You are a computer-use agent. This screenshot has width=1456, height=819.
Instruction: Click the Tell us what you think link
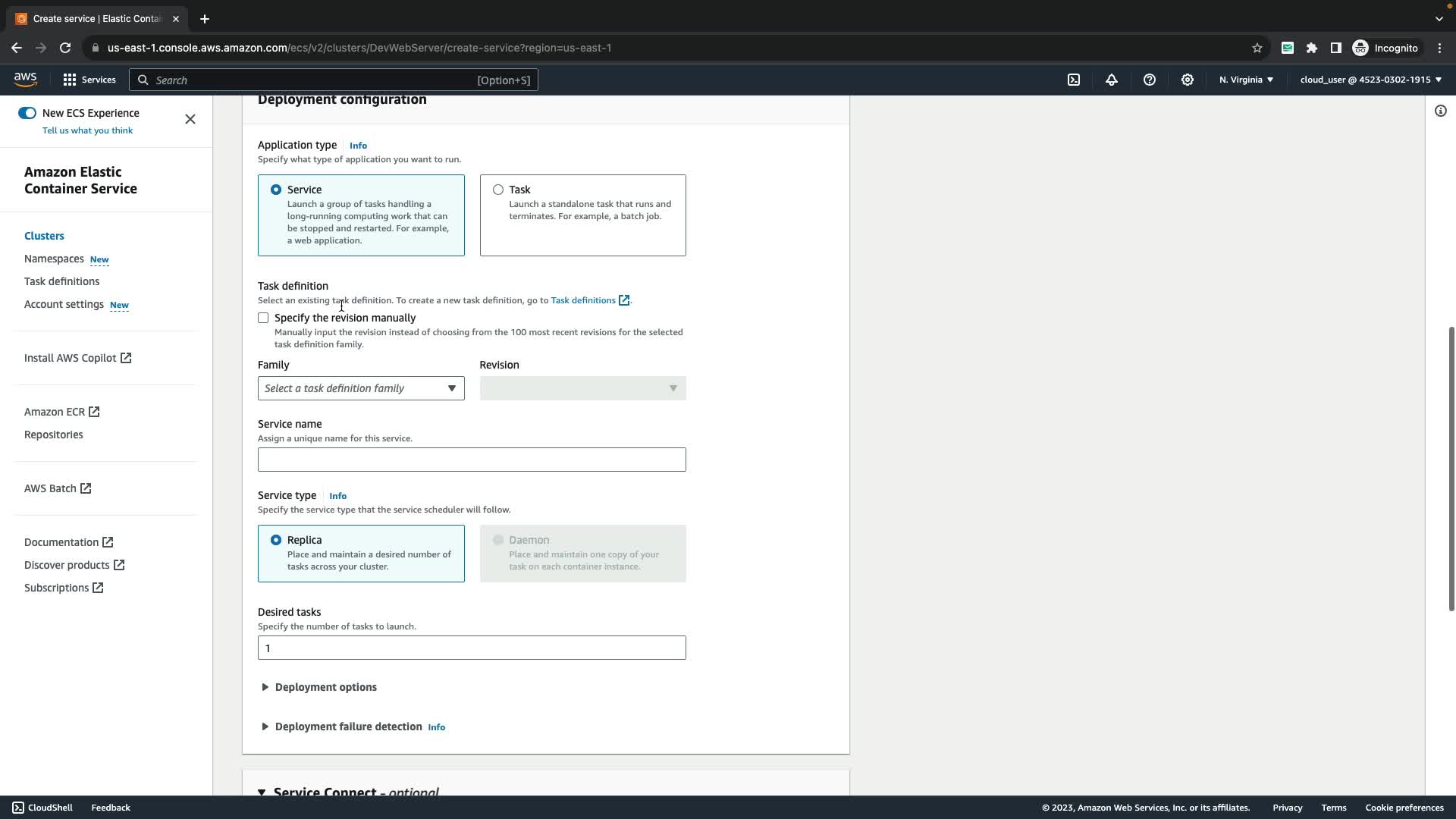click(87, 130)
